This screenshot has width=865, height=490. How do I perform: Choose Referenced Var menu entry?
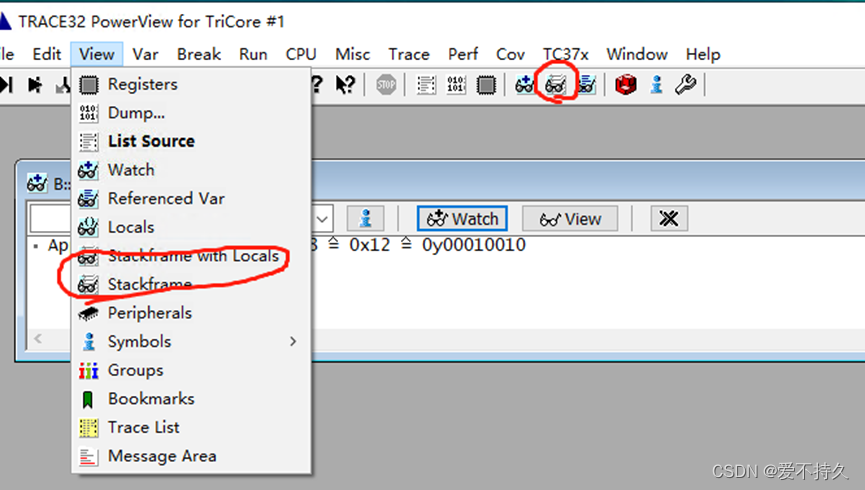click(x=191, y=199)
